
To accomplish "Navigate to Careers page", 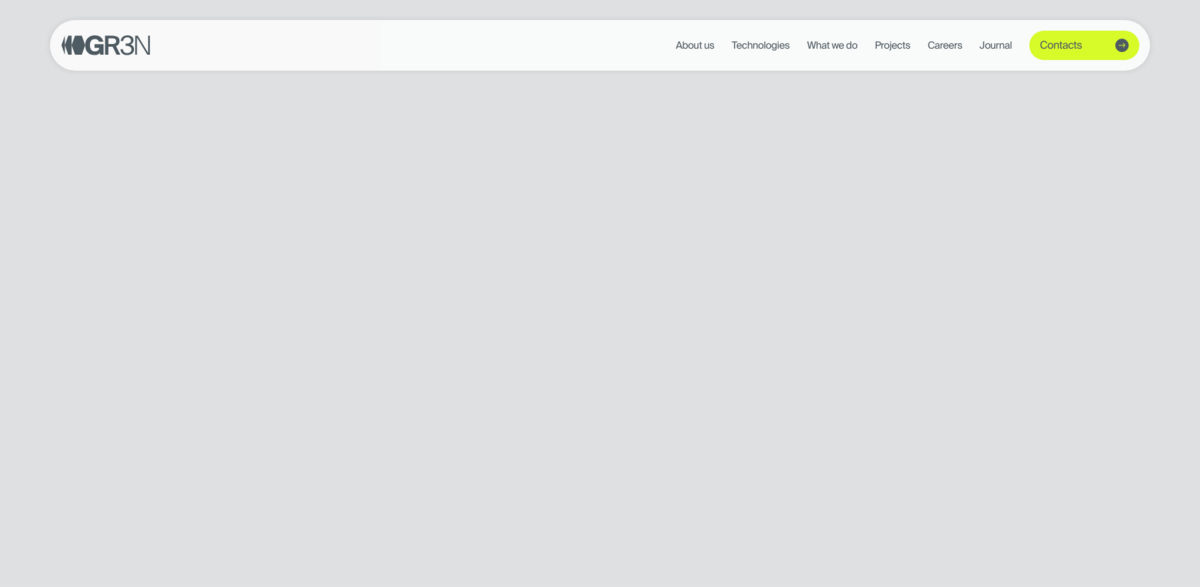I will click(x=944, y=45).
